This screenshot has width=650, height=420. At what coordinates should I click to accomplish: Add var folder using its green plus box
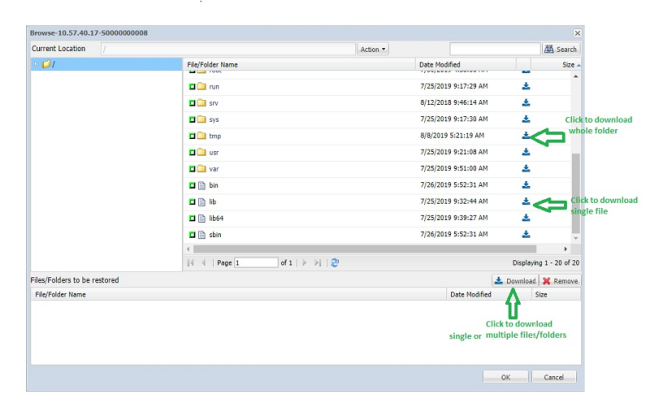click(192, 169)
